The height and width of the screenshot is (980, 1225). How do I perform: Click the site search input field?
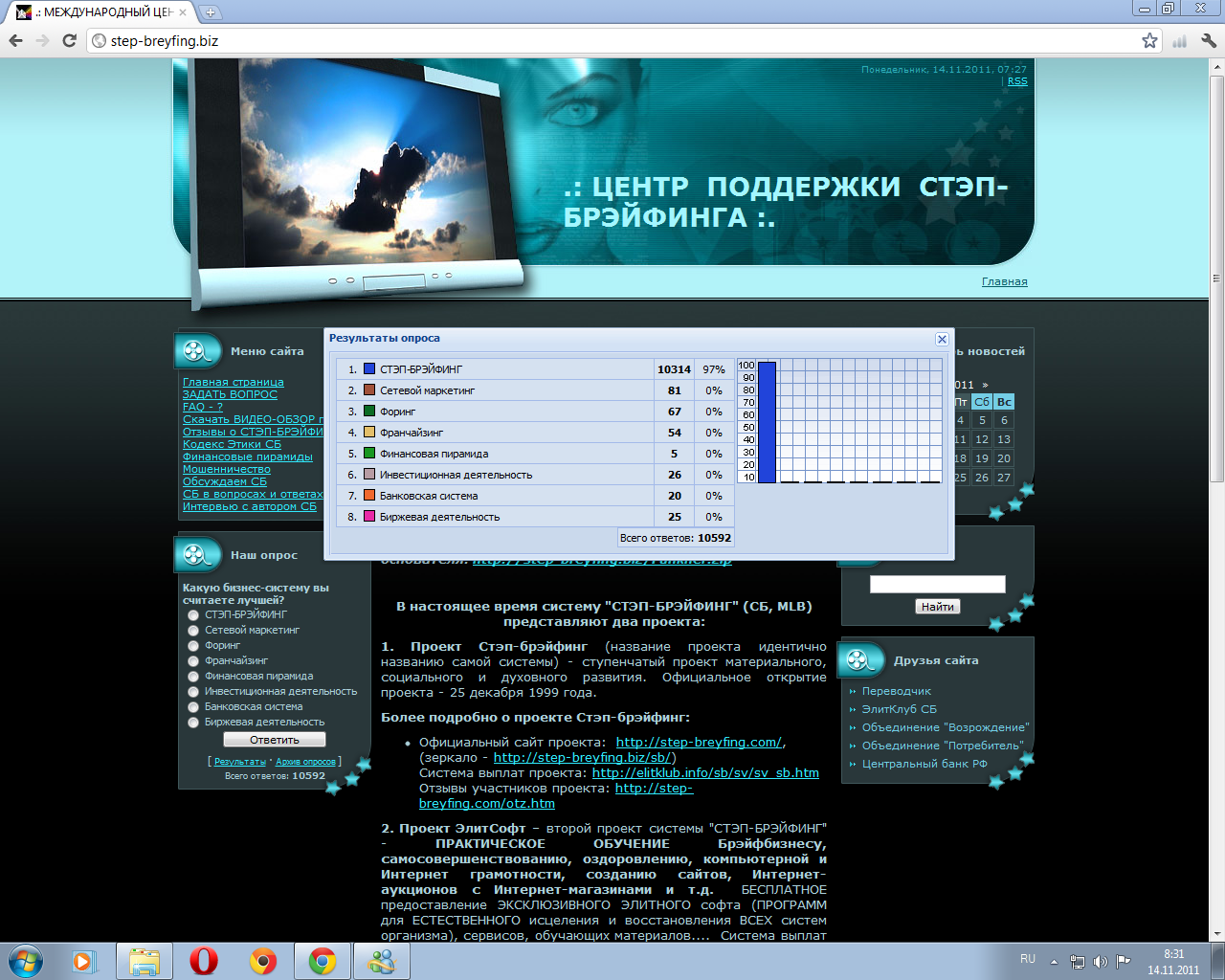pos(937,584)
